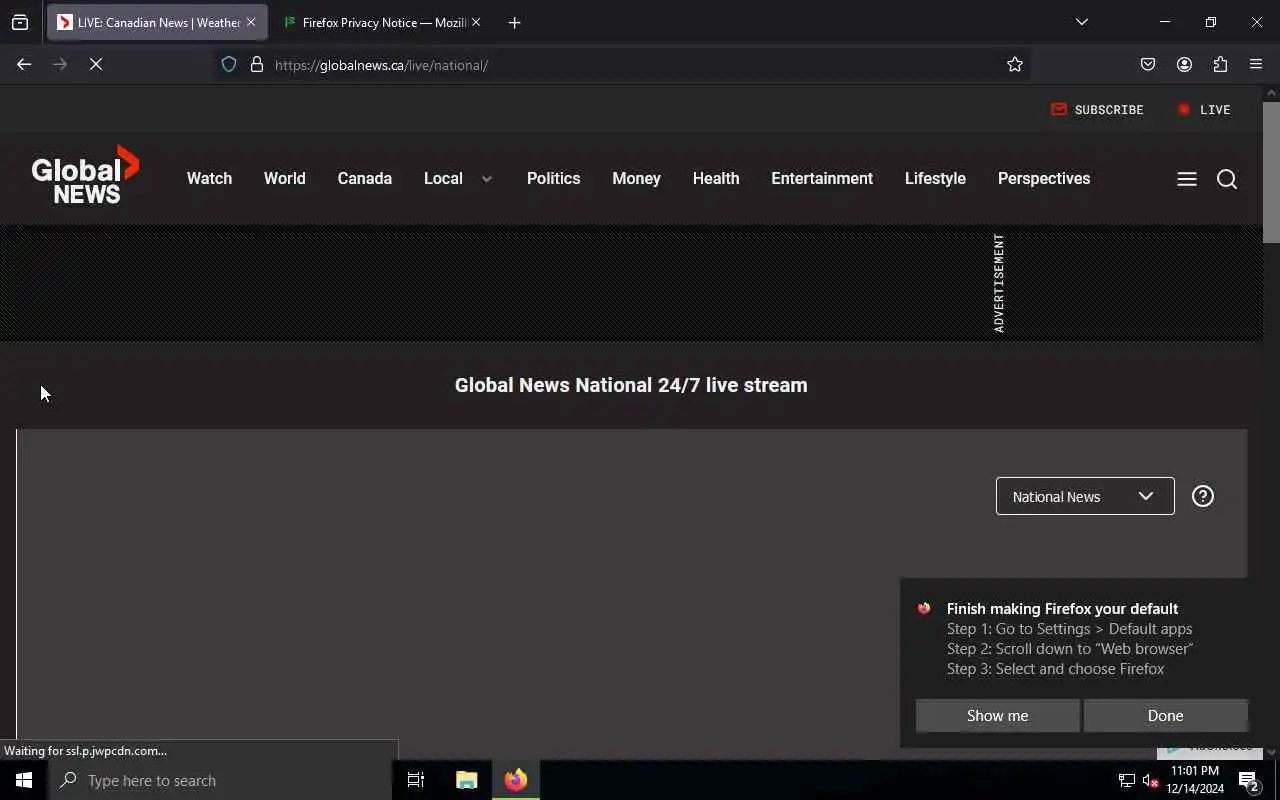Click the Firefox taskbar icon

coord(516,780)
